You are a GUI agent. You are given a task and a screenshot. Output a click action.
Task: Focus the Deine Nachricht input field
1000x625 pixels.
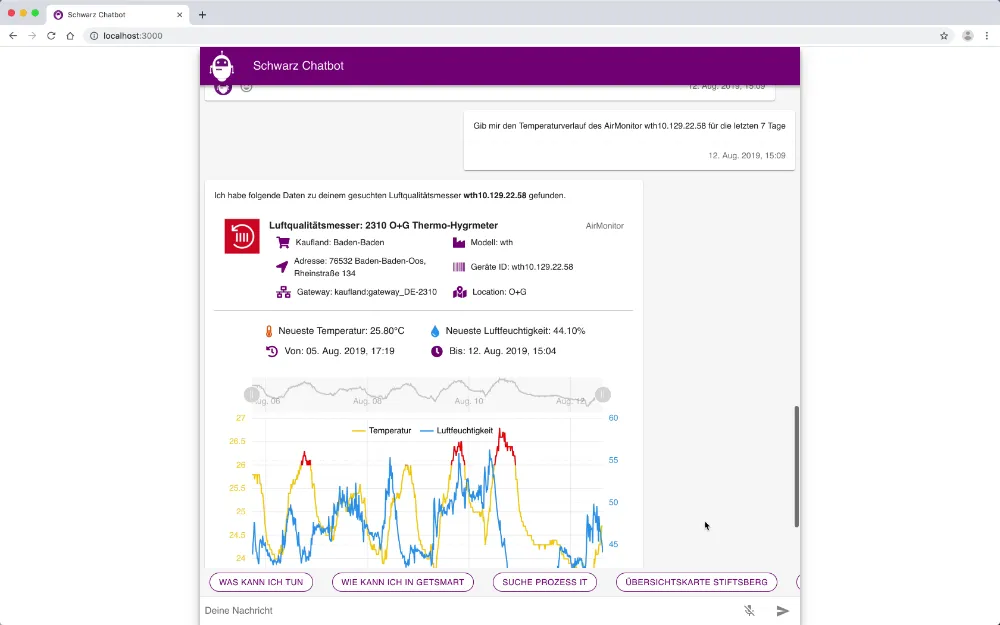tap(469, 610)
